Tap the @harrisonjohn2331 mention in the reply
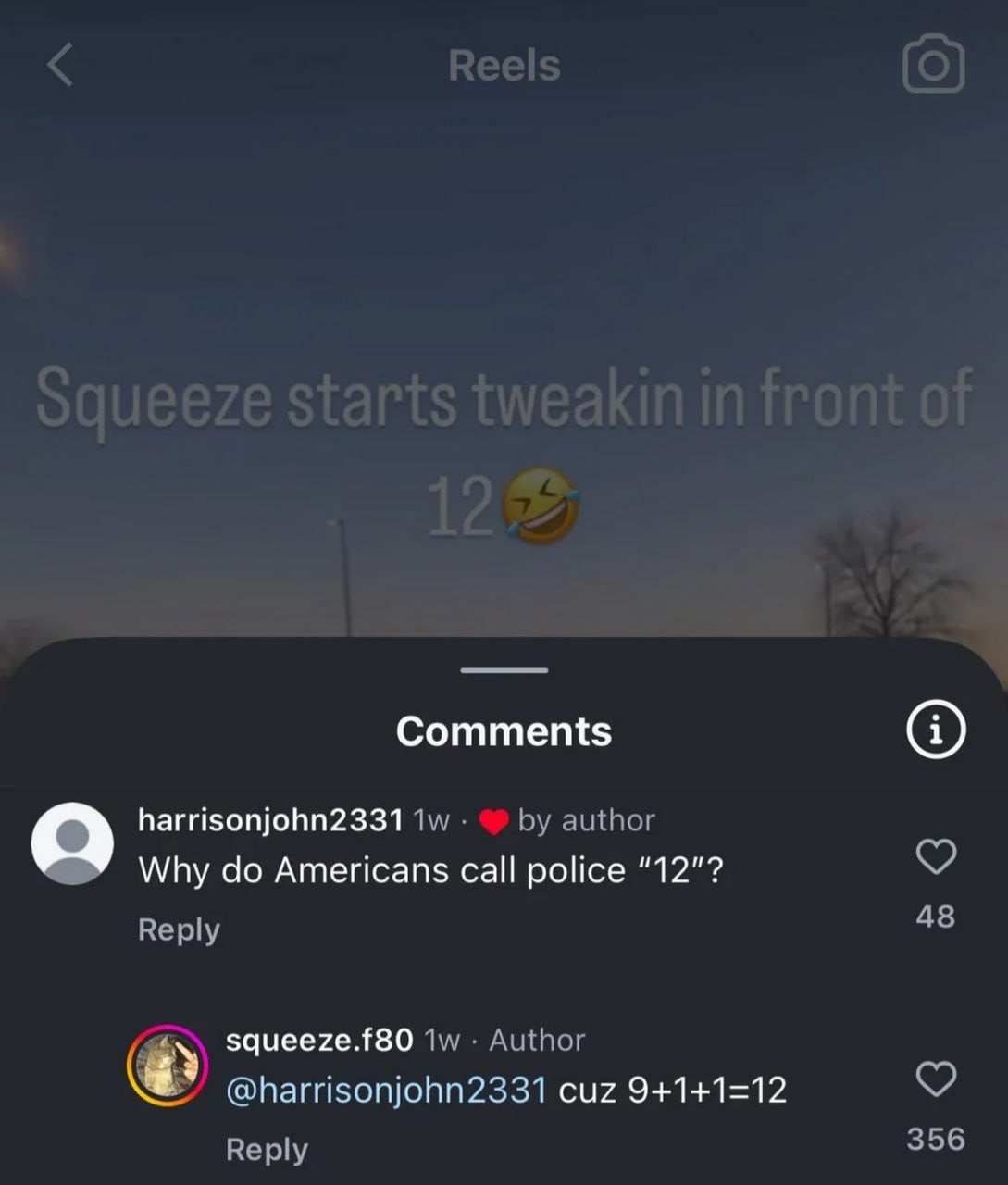Image resolution: width=1008 pixels, height=1185 pixels. click(x=387, y=1090)
